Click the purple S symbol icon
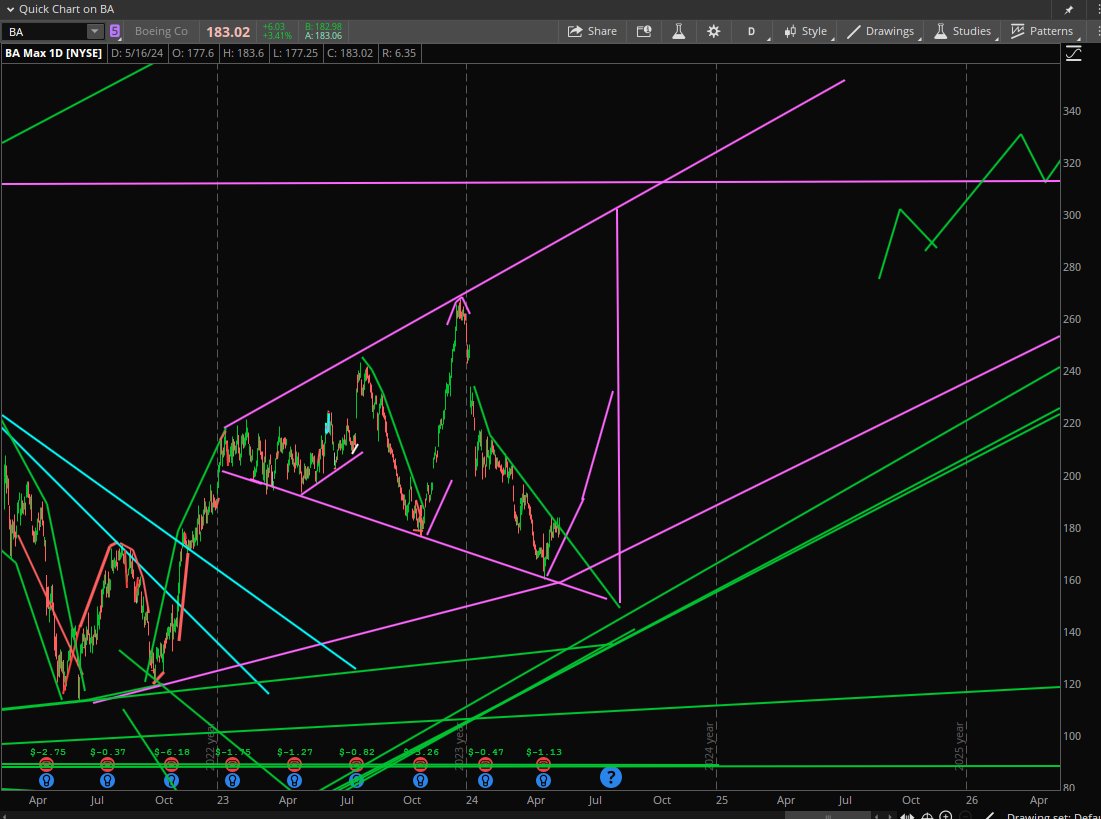This screenshot has width=1101, height=819. pyautogui.click(x=114, y=31)
